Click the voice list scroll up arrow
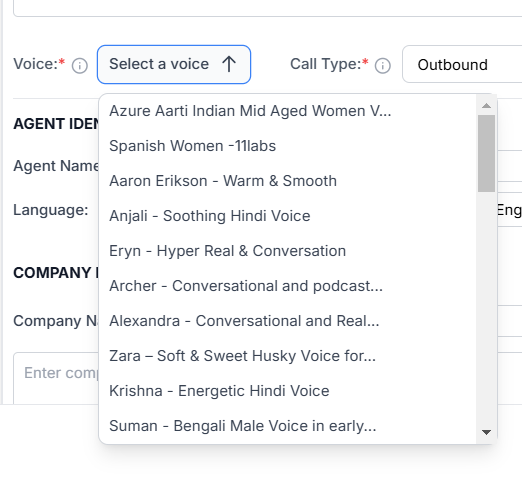 click(x=486, y=106)
